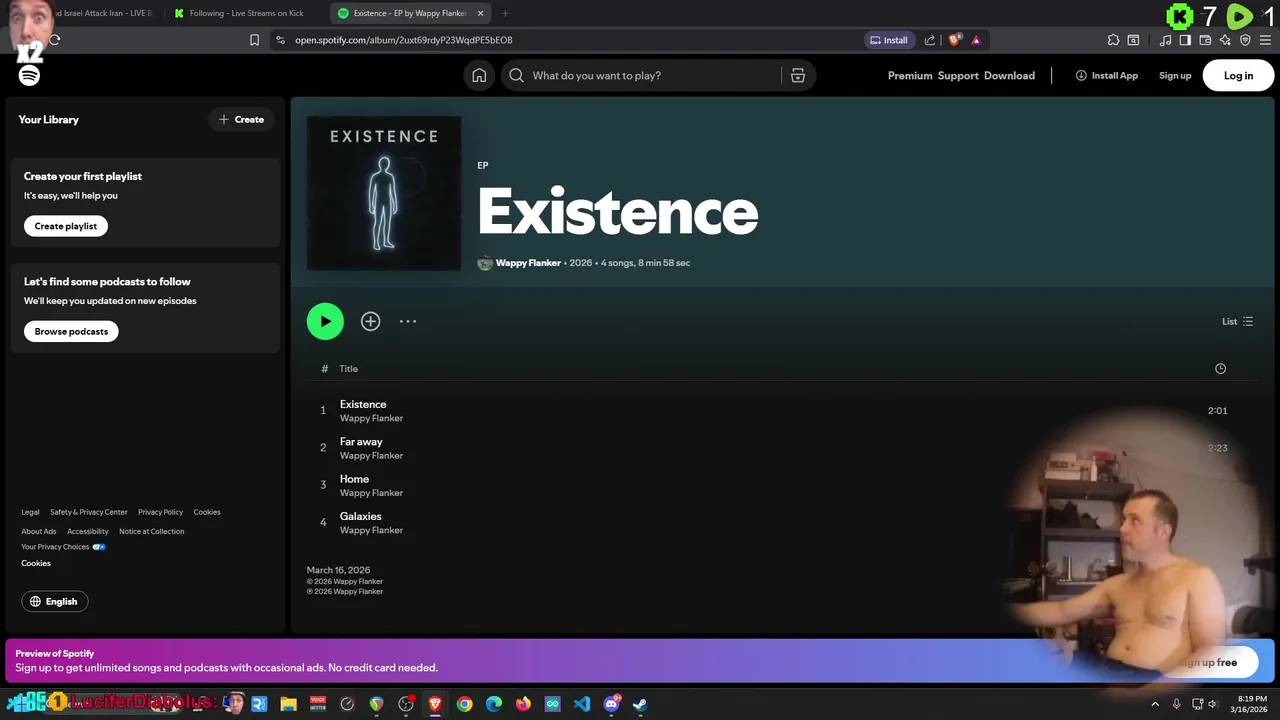
Task: Save Existence EP to Your Library
Action: pyautogui.click(x=370, y=321)
